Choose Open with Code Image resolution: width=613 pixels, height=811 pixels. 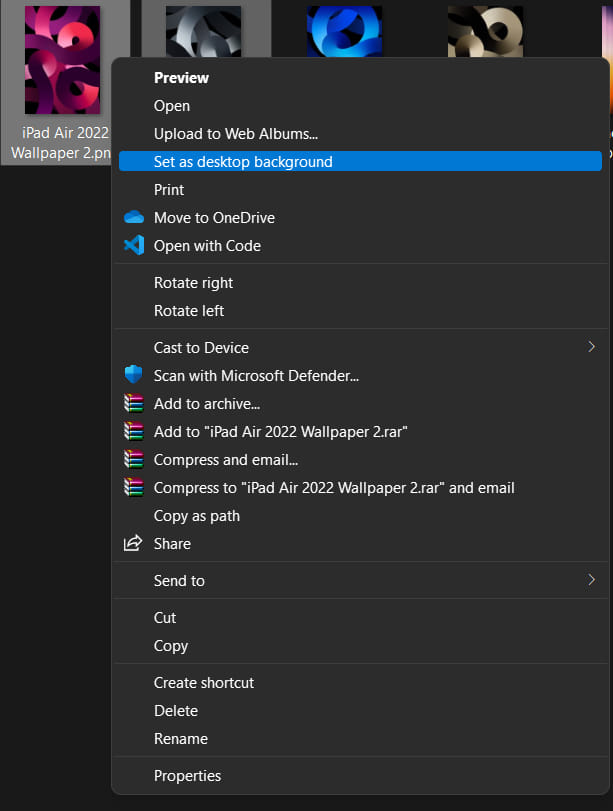pos(360,246)
